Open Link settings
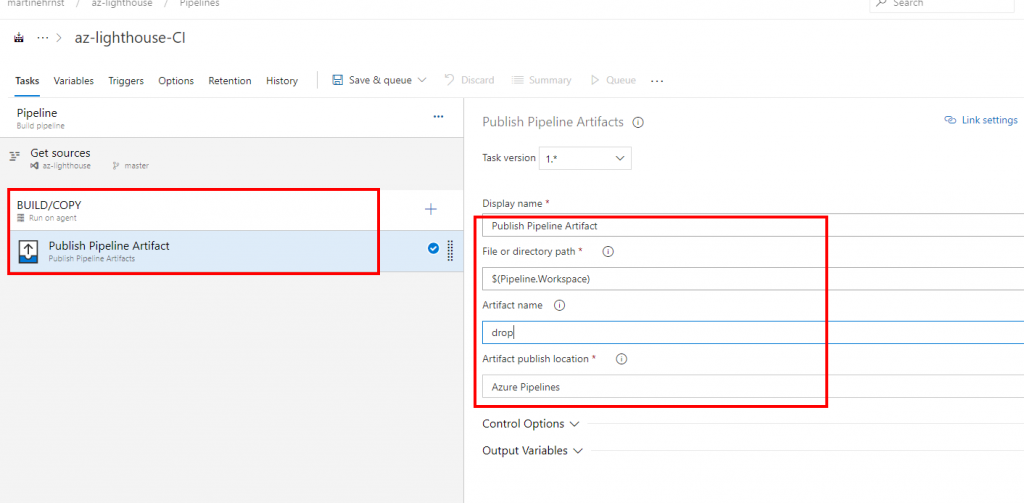The image size is (1024, 503). [982, 120]
